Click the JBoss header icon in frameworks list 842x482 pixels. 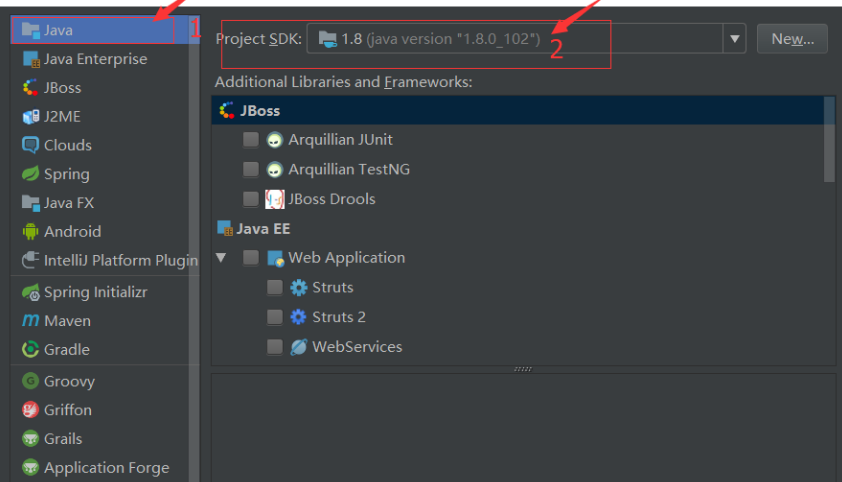click(227, 111)
